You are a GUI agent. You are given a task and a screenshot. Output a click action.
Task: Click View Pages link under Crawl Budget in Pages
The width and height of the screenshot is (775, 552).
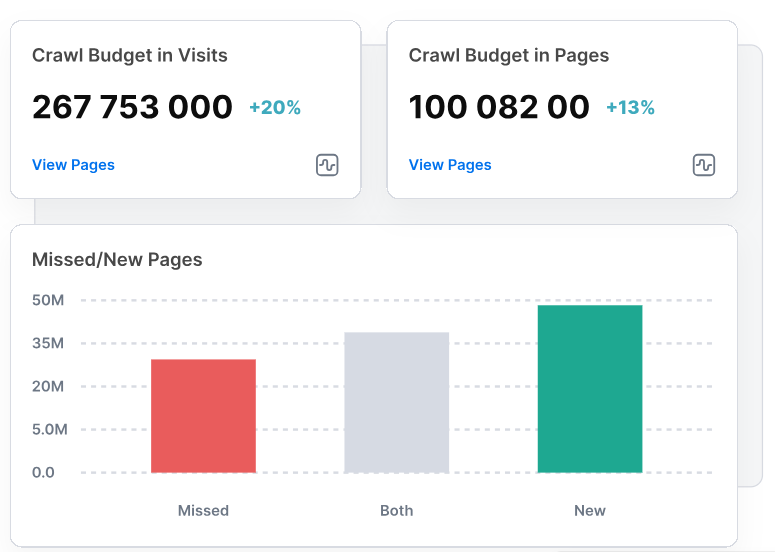[x=450, y=165]
